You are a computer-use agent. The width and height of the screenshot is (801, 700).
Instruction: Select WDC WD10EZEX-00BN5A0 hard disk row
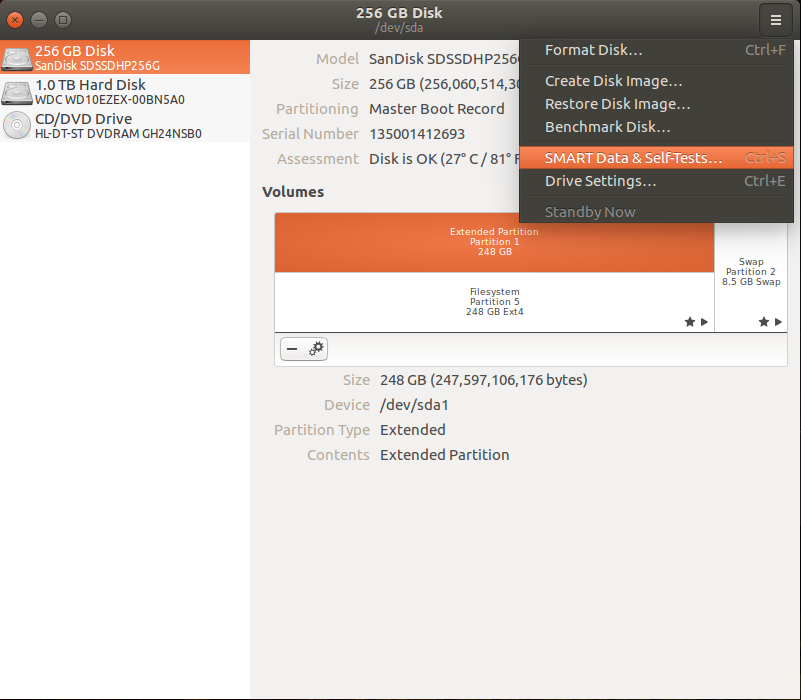click(x=125, y=91)
